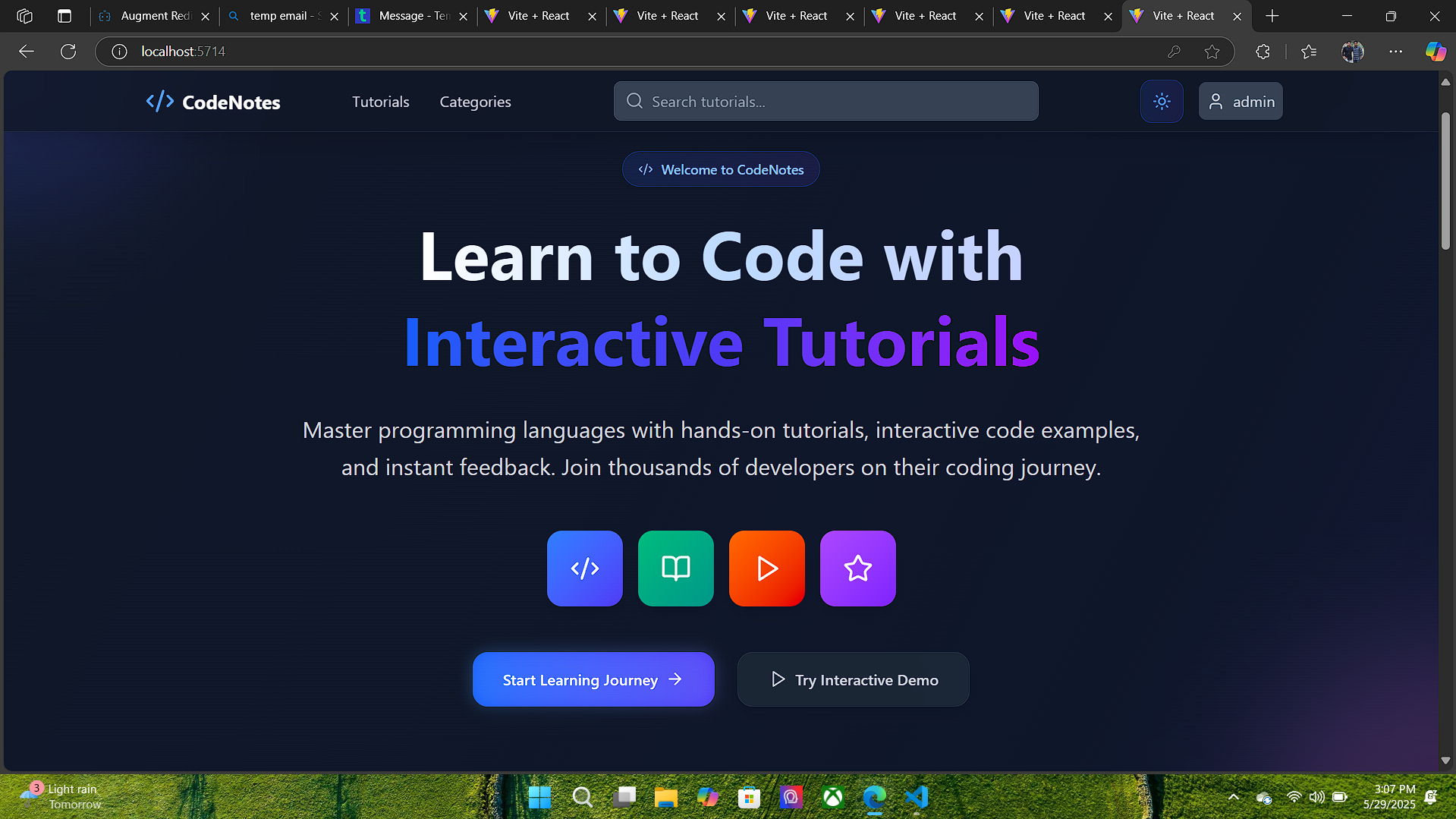1456x819 pixels.
Task: Open Visual Studio Code from taskbar
Action: pyautogui.click(x=916, y=797)
